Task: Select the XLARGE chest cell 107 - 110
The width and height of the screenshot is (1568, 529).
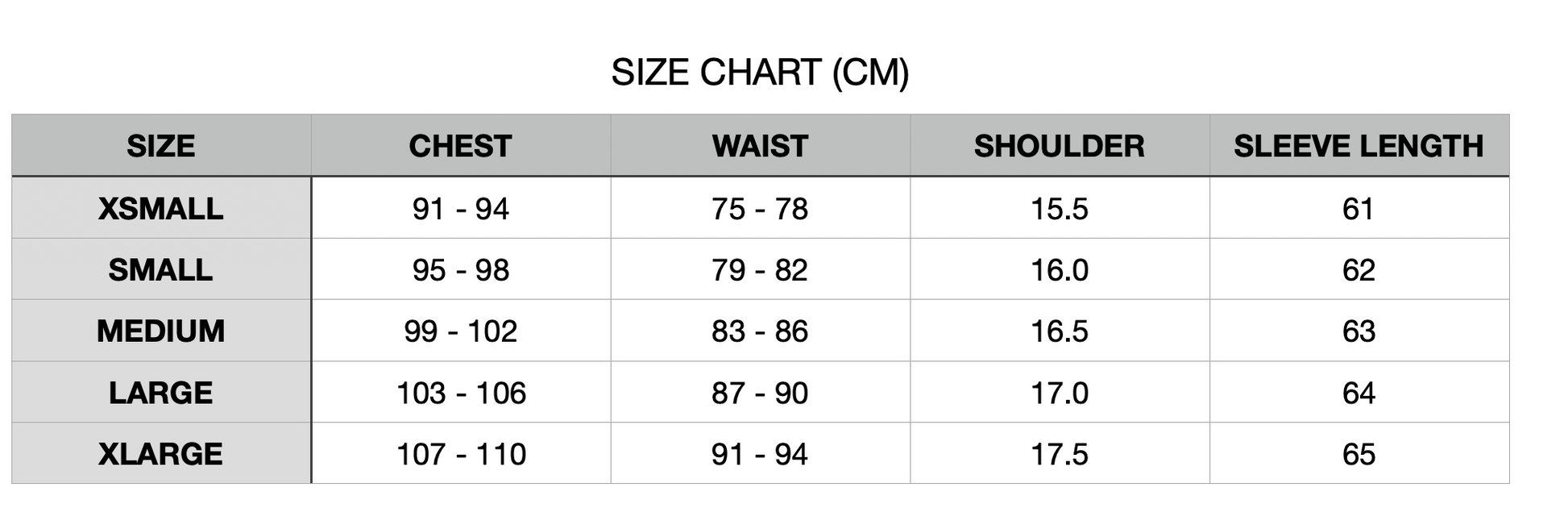Action: [x=461, y=454]
